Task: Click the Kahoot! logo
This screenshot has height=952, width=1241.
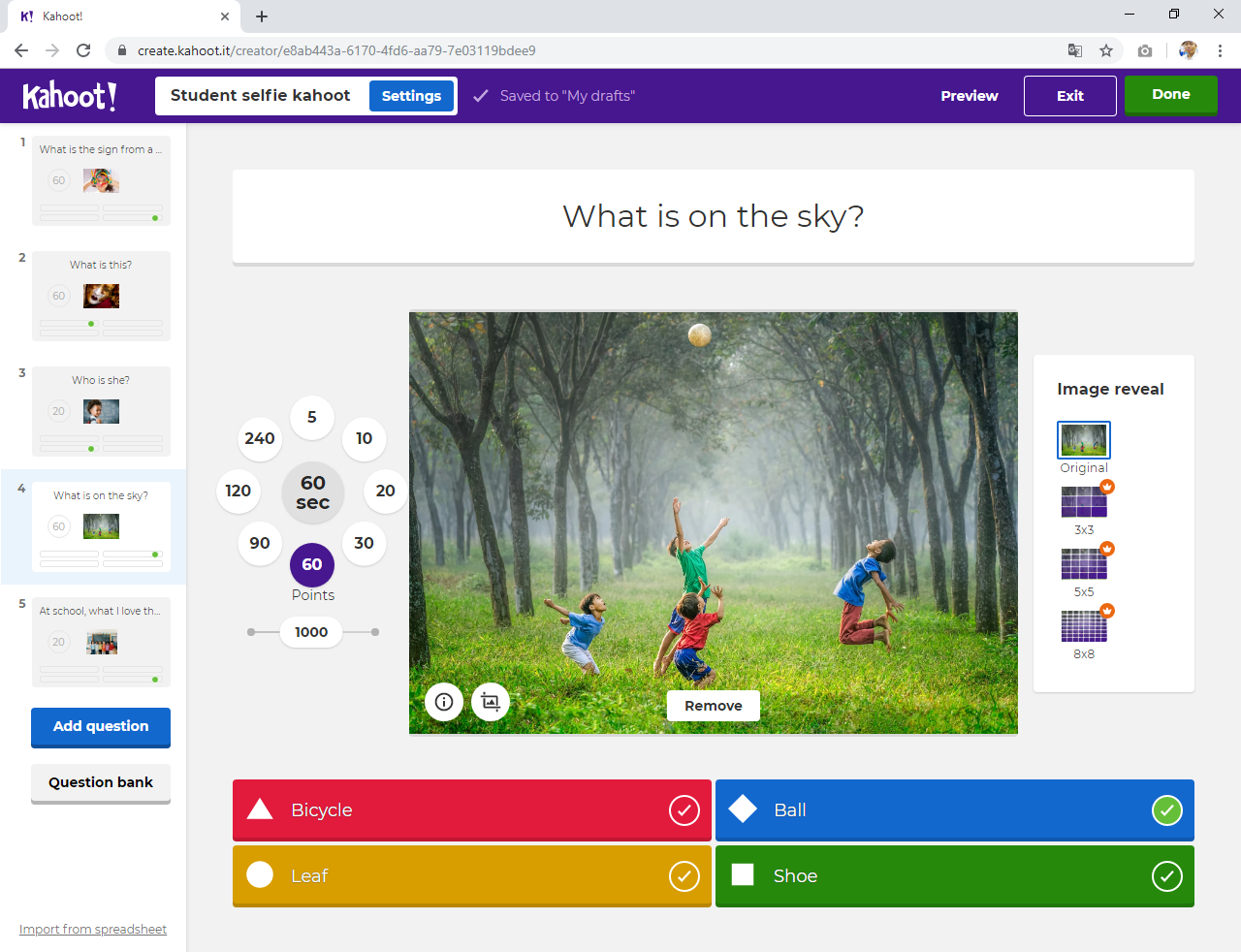Action: pyautogui.click(x=70, y=96)
